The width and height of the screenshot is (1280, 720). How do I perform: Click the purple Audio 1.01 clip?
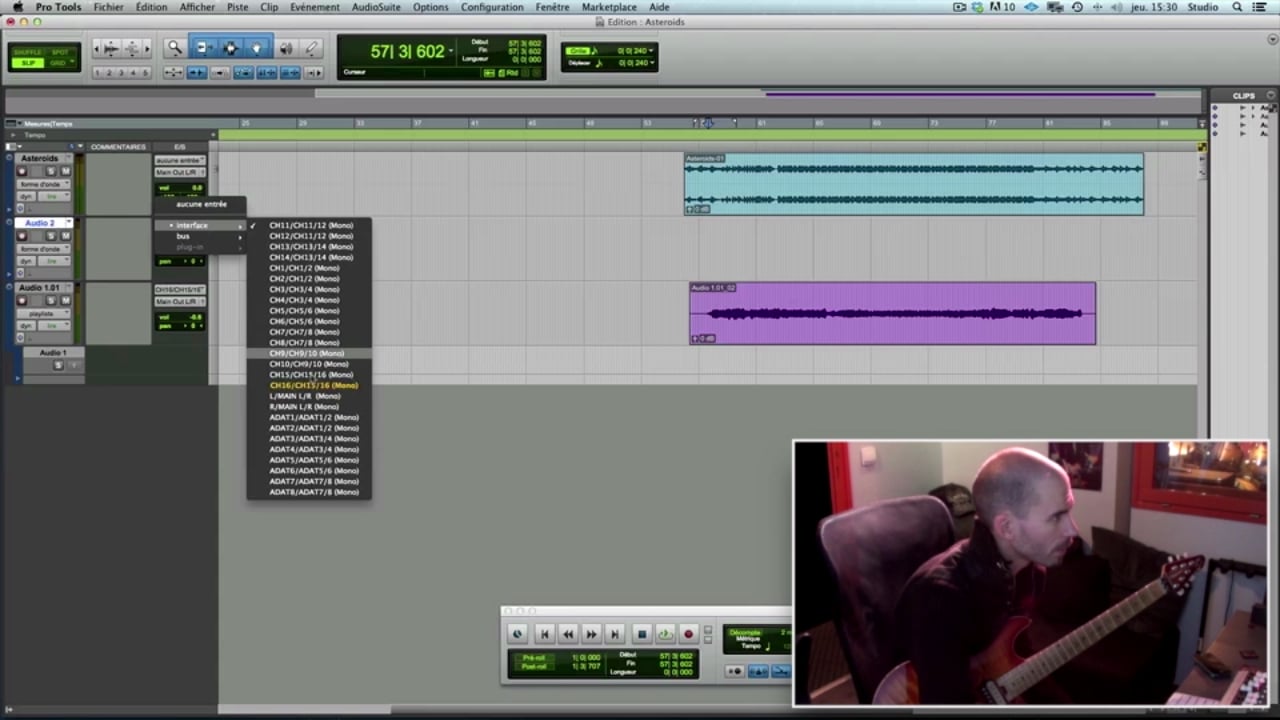point(892,313)
